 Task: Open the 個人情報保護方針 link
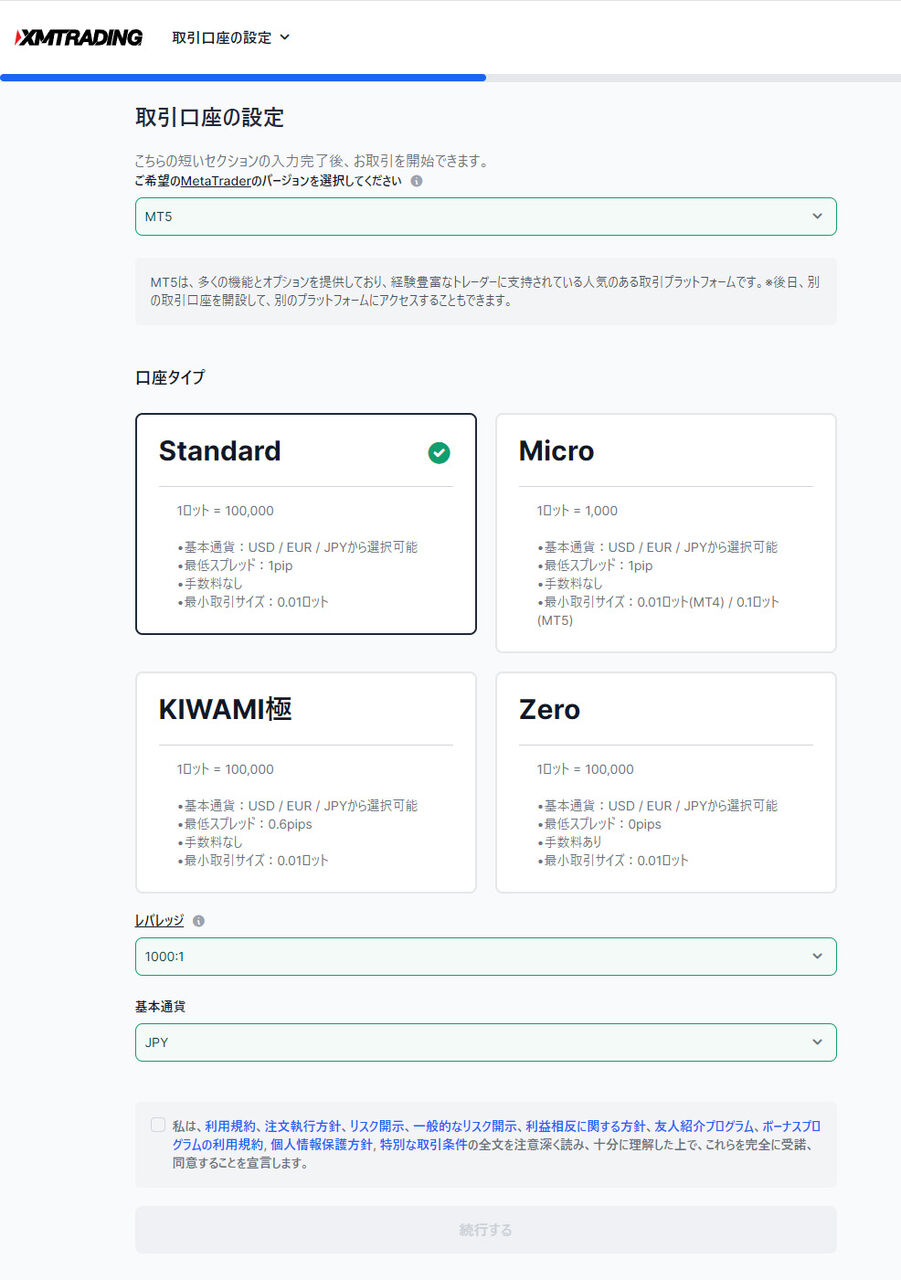[x=321, y=1145]
